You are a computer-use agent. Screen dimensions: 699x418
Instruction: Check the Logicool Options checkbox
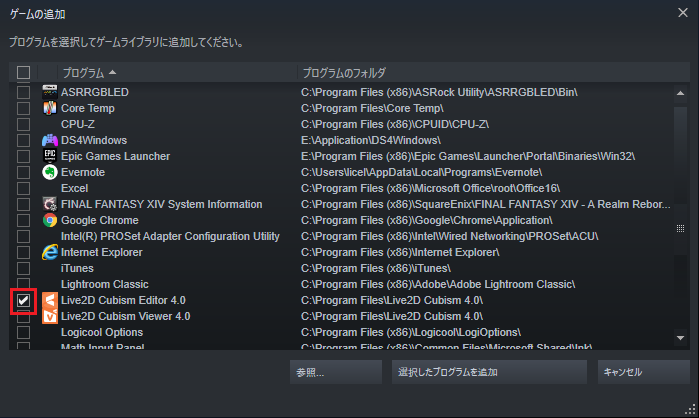[x=23, y=332]
